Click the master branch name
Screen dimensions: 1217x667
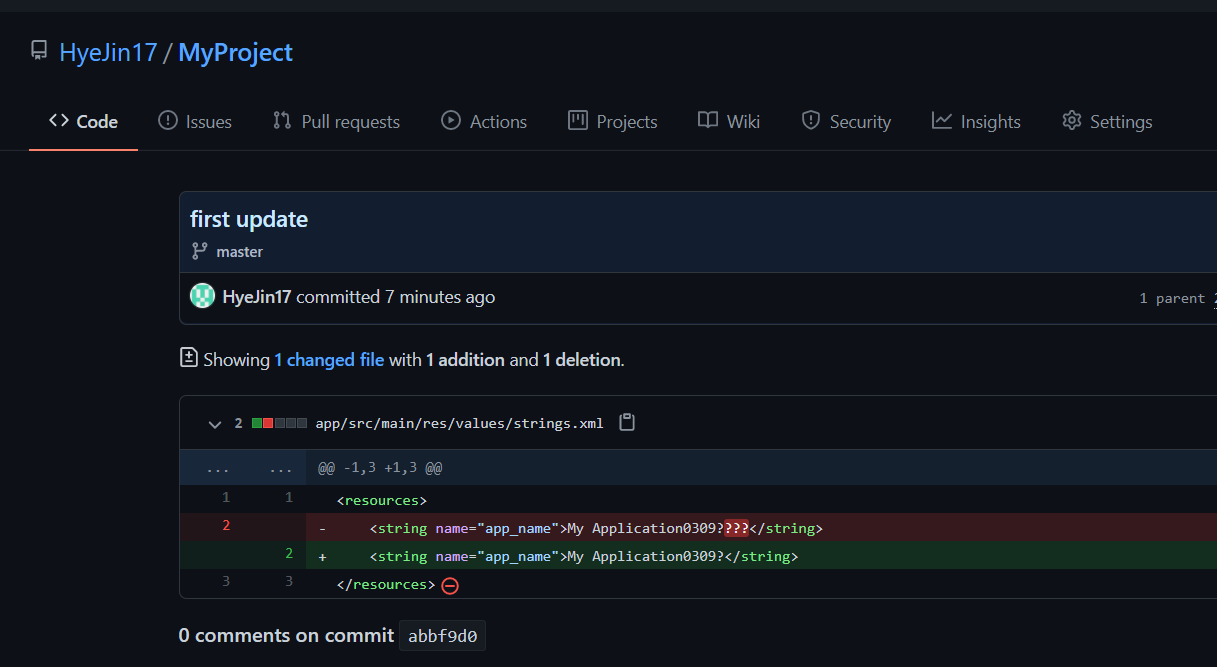coord(240,252)
